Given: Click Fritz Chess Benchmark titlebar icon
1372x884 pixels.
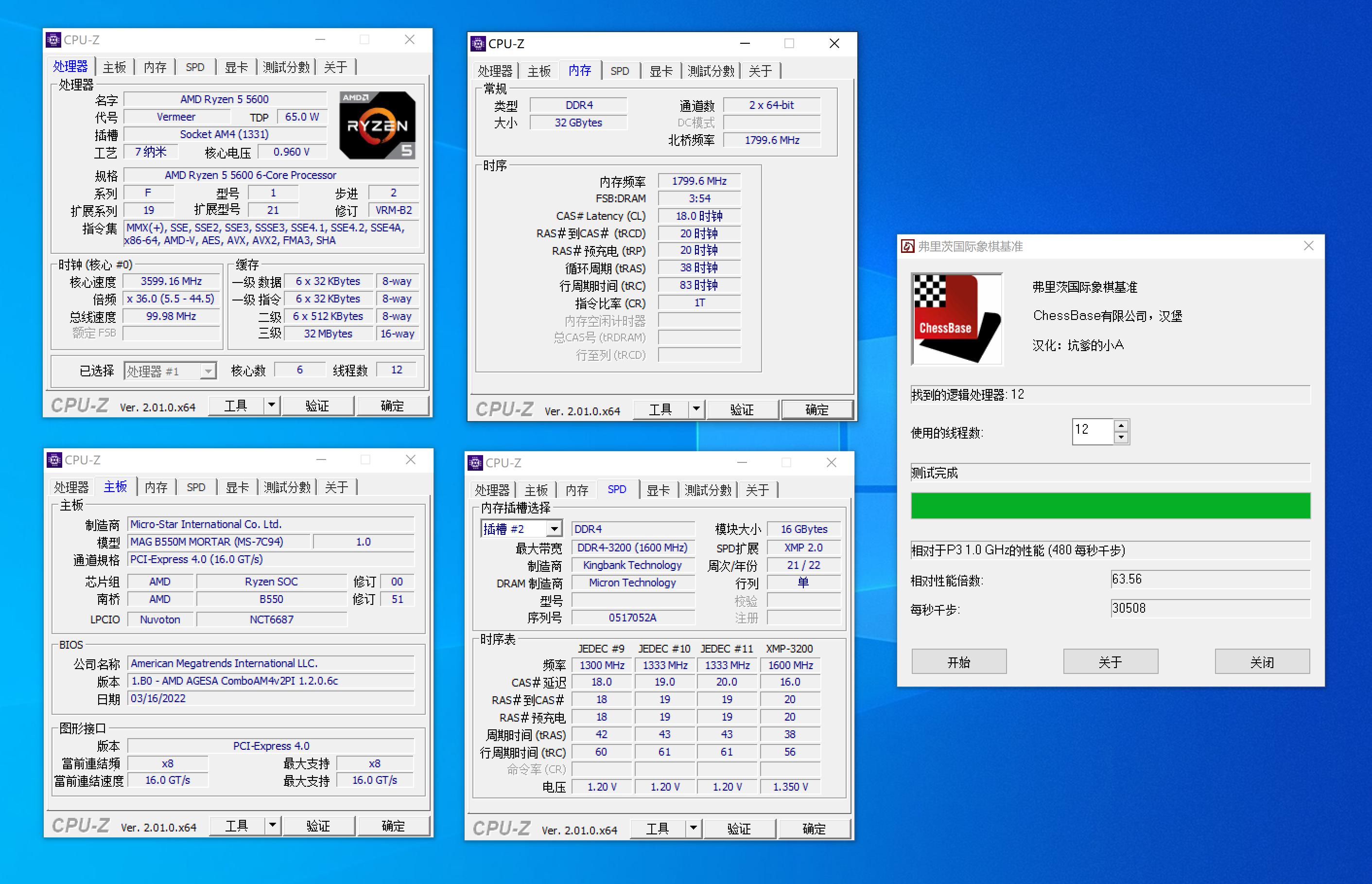Looking at the screenshot, I should coord(907,246).
